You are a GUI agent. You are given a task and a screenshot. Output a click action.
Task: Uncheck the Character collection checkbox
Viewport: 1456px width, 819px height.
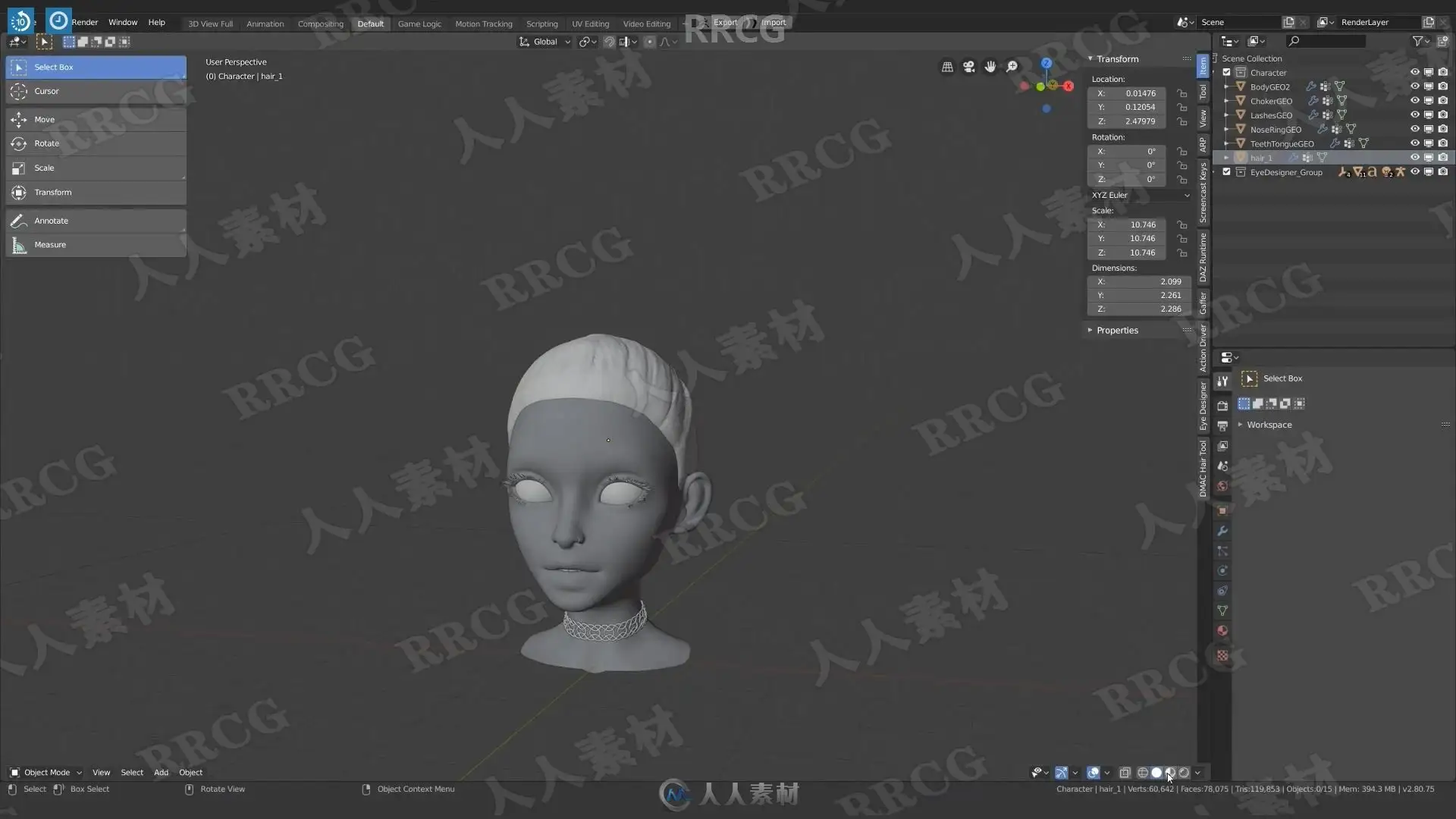[1226, 73]
